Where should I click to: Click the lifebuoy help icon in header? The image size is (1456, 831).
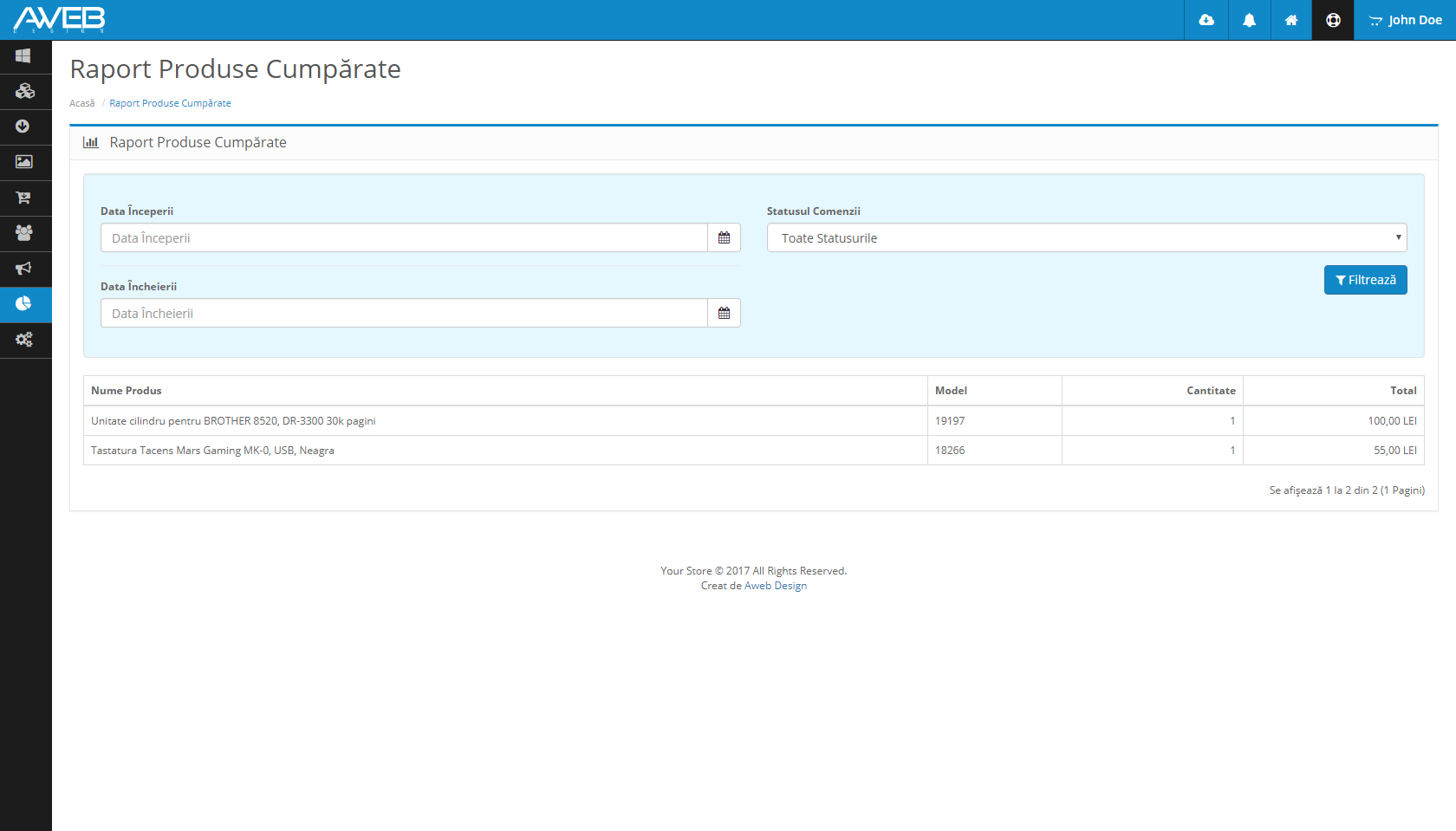pos(1333,20)
